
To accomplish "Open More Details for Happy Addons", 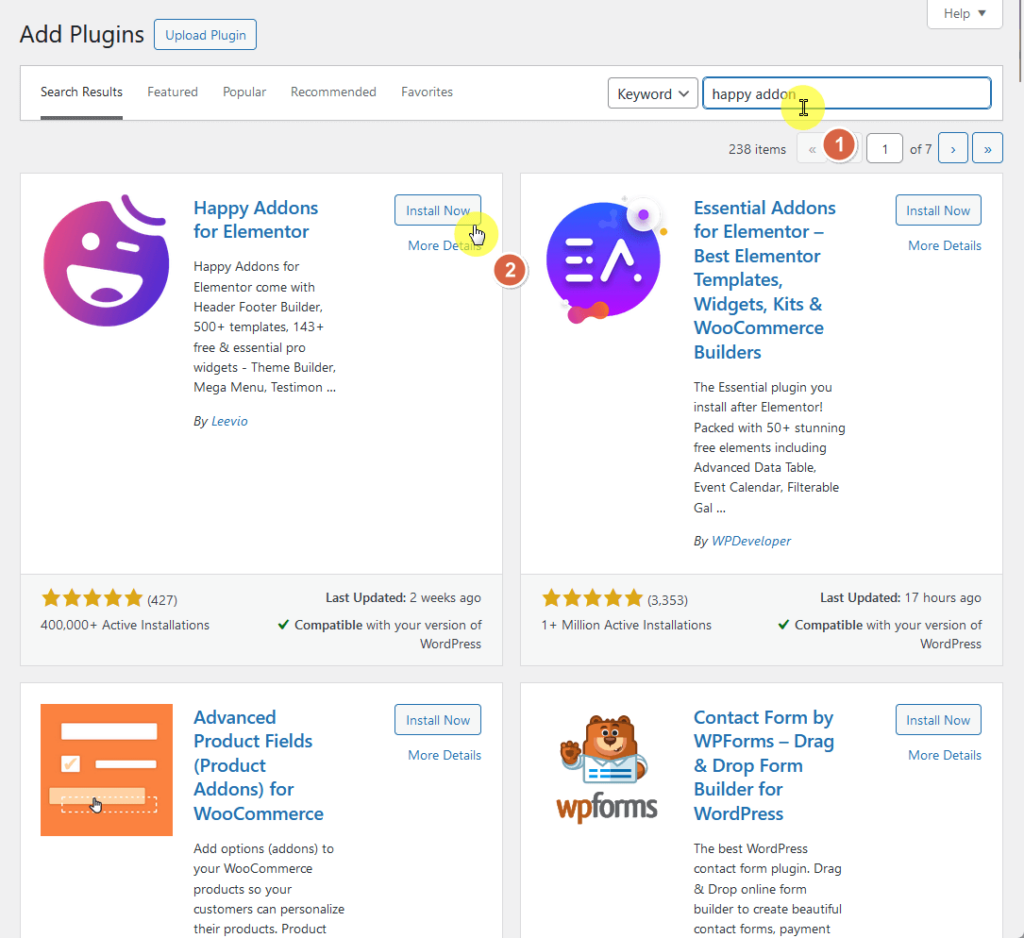I will coord(444,246).
